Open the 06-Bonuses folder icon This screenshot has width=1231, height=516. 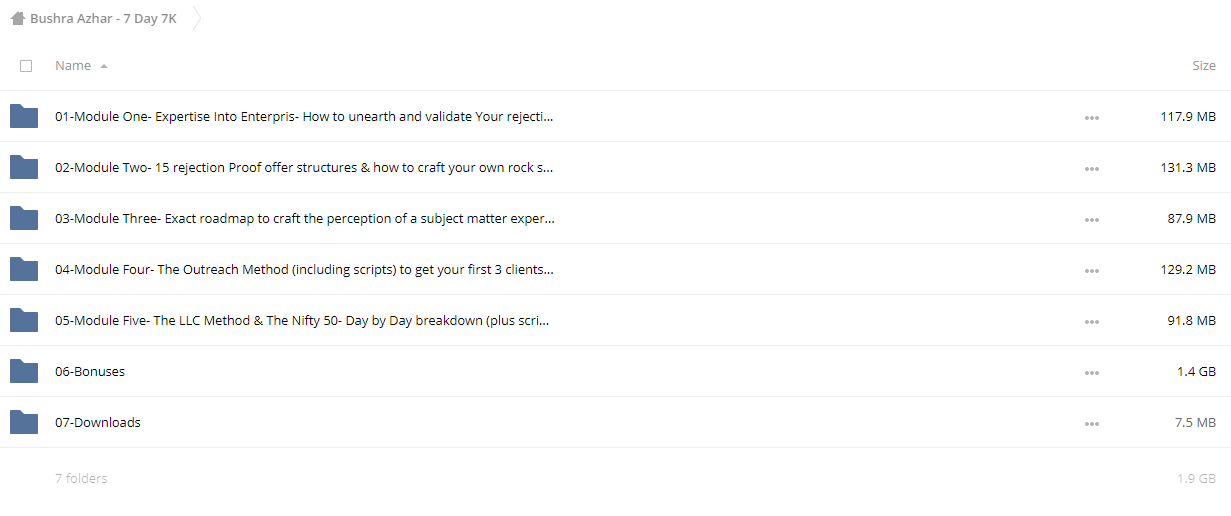pos(24,371)
